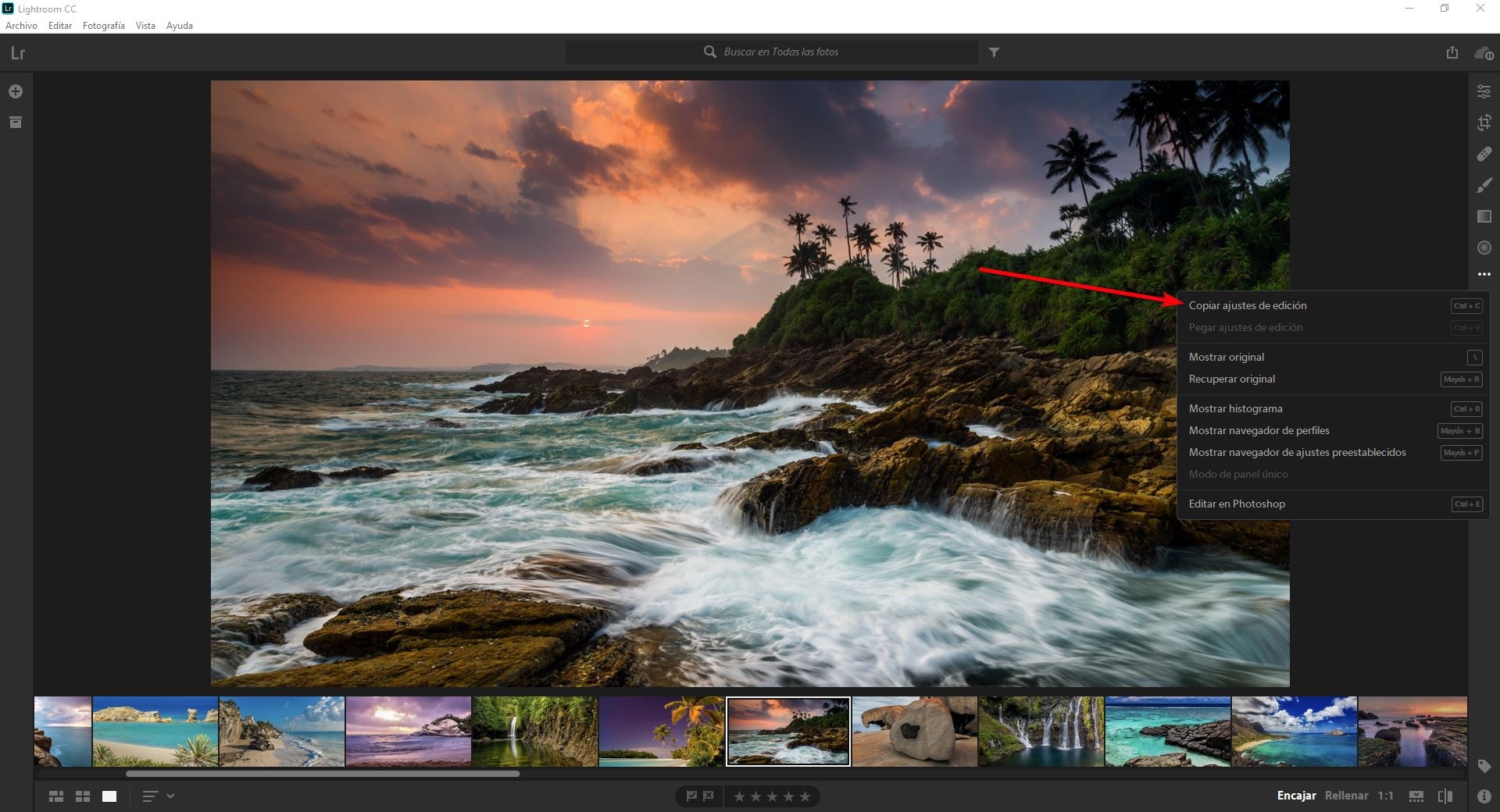
Task: Set rating to four stars
Action: [788, 796]
